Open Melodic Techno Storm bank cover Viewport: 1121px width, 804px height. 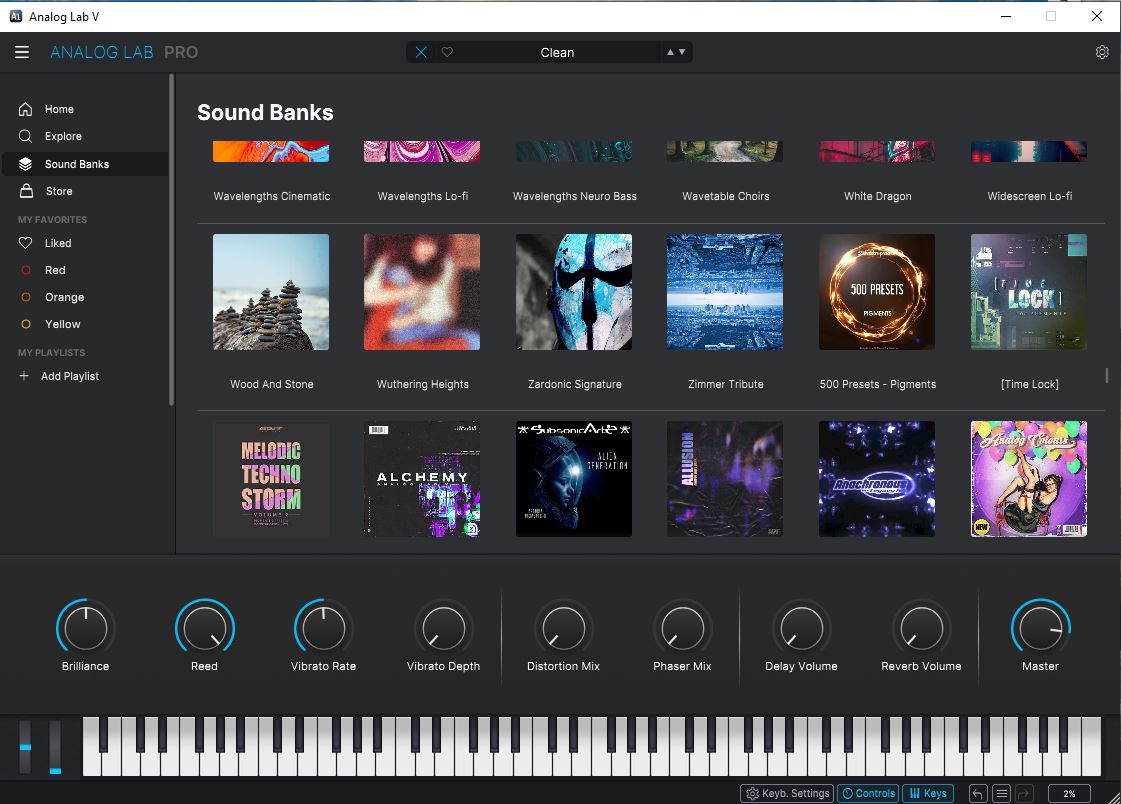pos(271,479)
